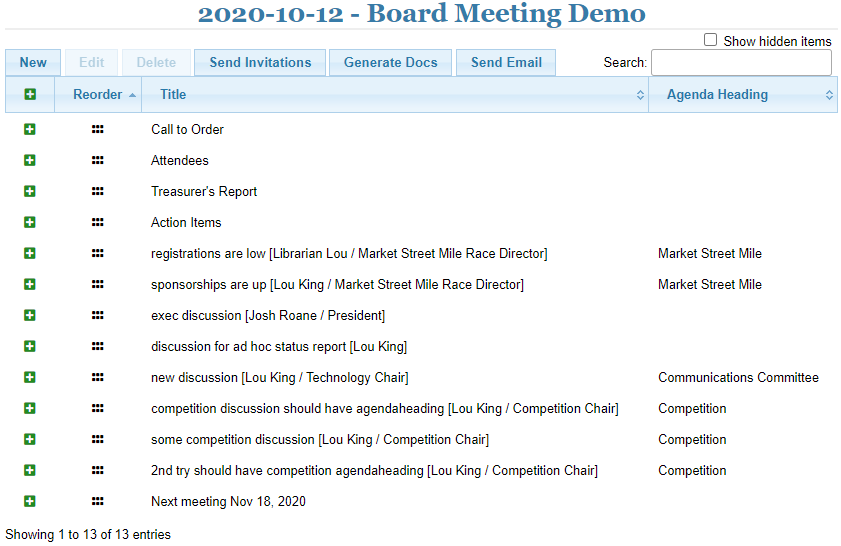Sort table by Title column
This screenshot has height=546, width=841.
[x=395, y=94]
